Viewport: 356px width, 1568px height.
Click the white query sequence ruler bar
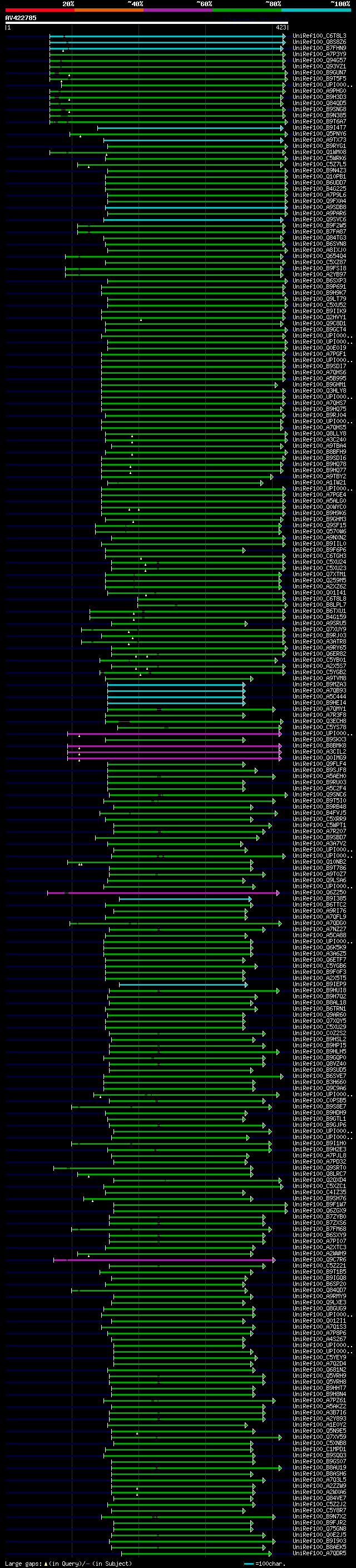coord(147,23)
